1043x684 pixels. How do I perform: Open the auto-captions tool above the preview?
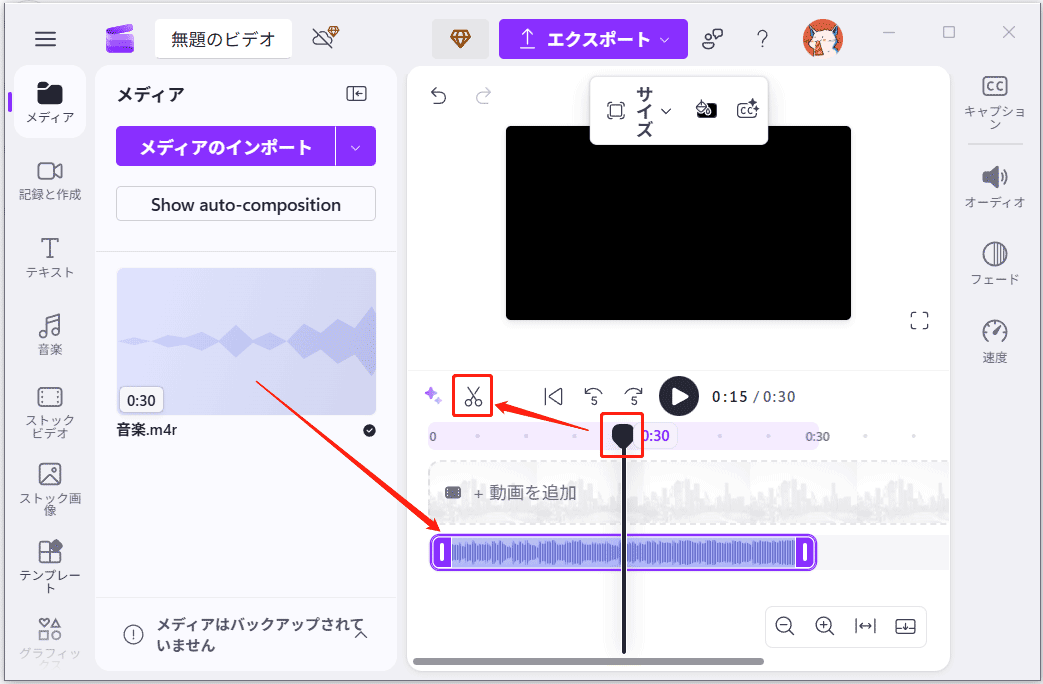747,110
